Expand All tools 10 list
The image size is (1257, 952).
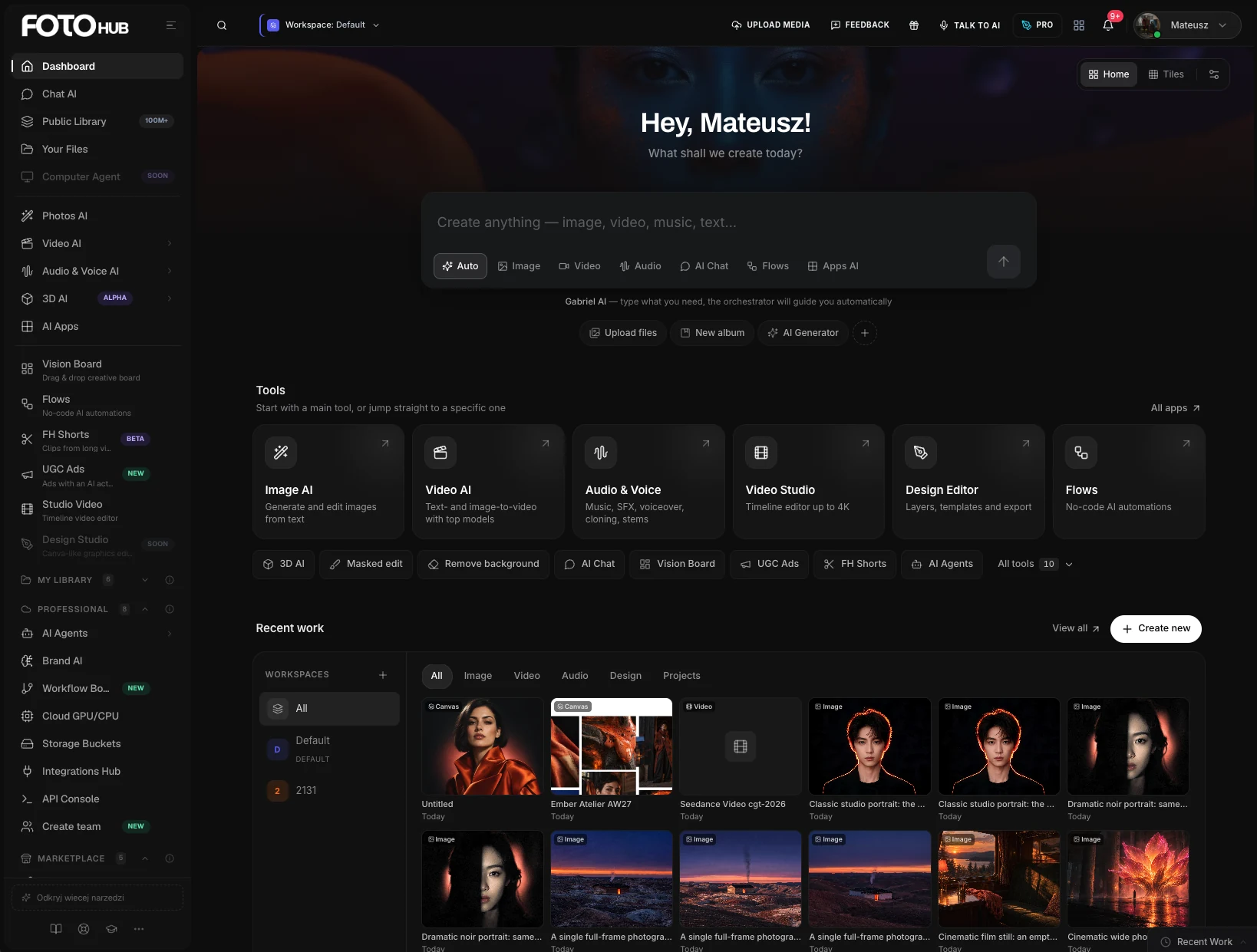(1034, 564)
